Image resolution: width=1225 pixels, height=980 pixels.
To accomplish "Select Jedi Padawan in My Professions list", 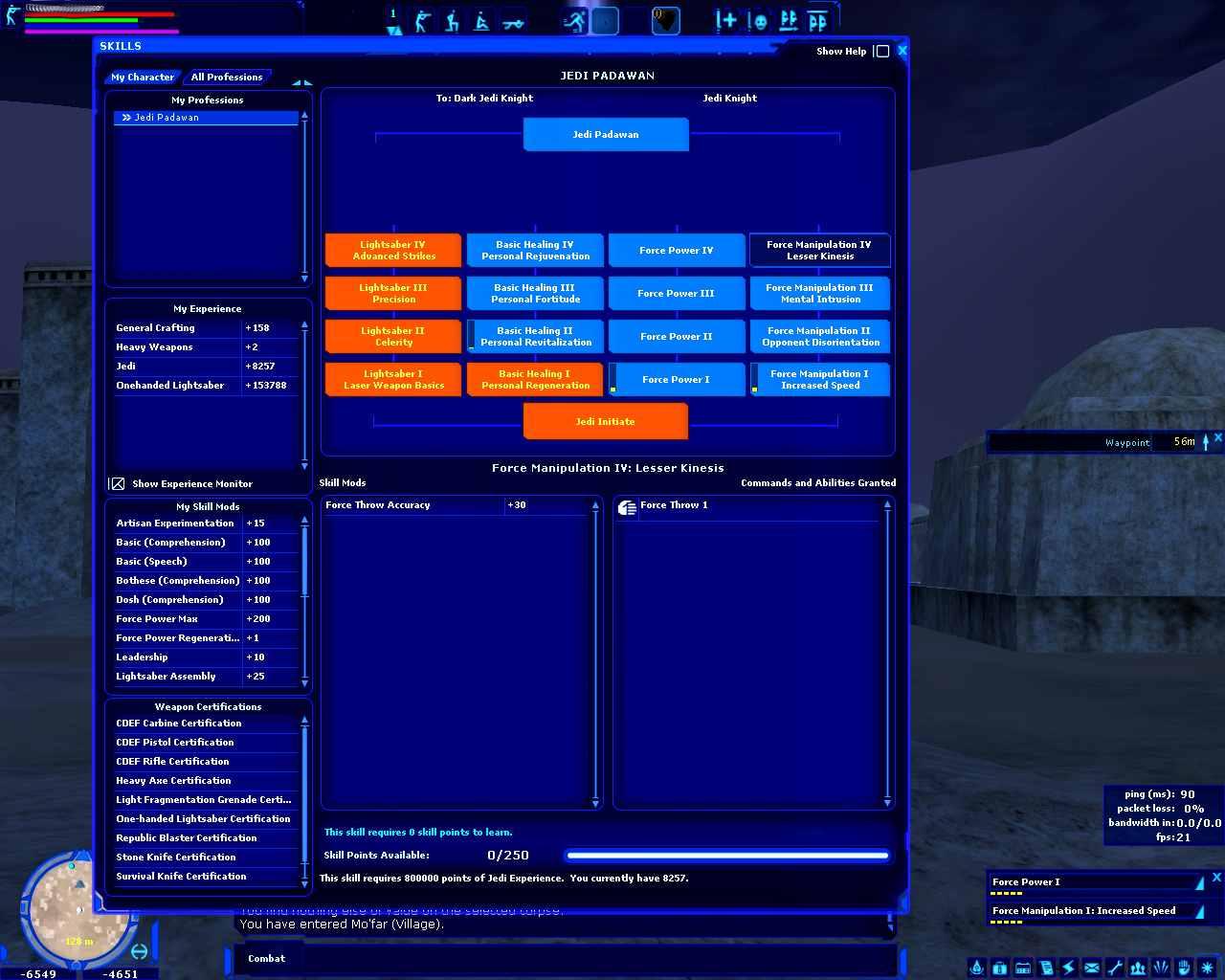I will pyautogui.click(x=207, y=118).
